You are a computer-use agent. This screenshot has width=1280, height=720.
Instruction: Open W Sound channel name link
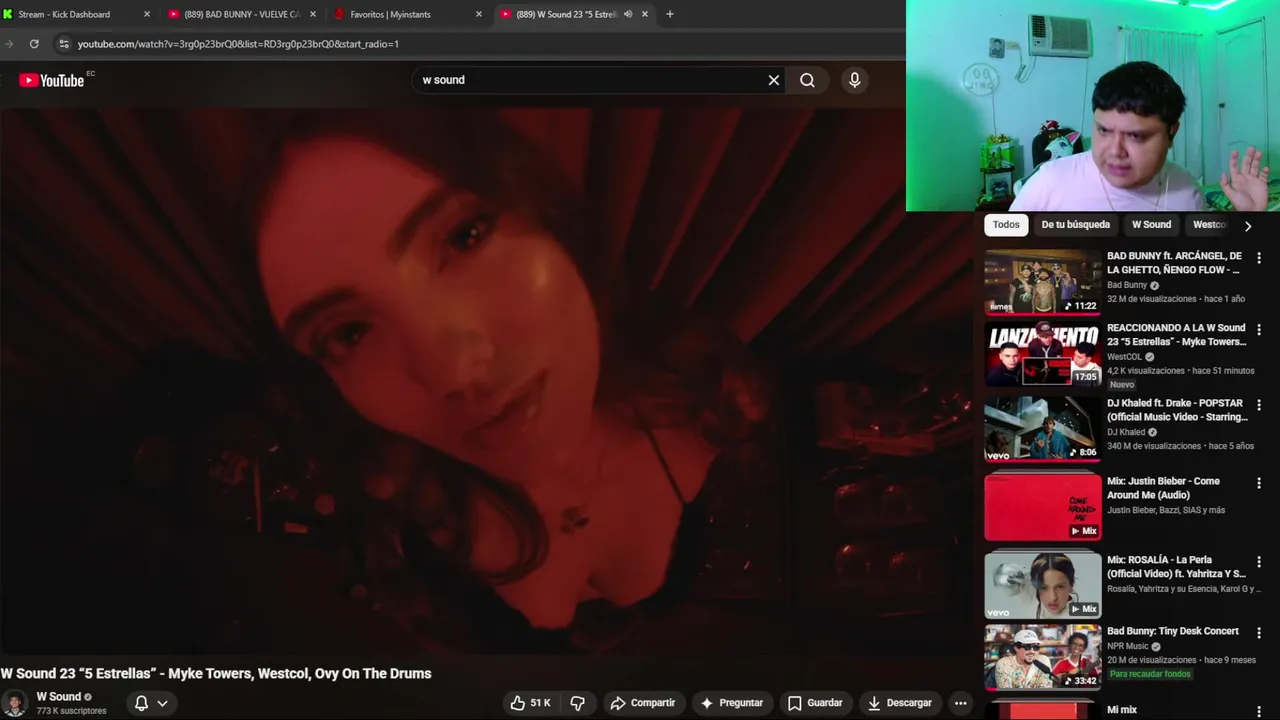(59, 697)
